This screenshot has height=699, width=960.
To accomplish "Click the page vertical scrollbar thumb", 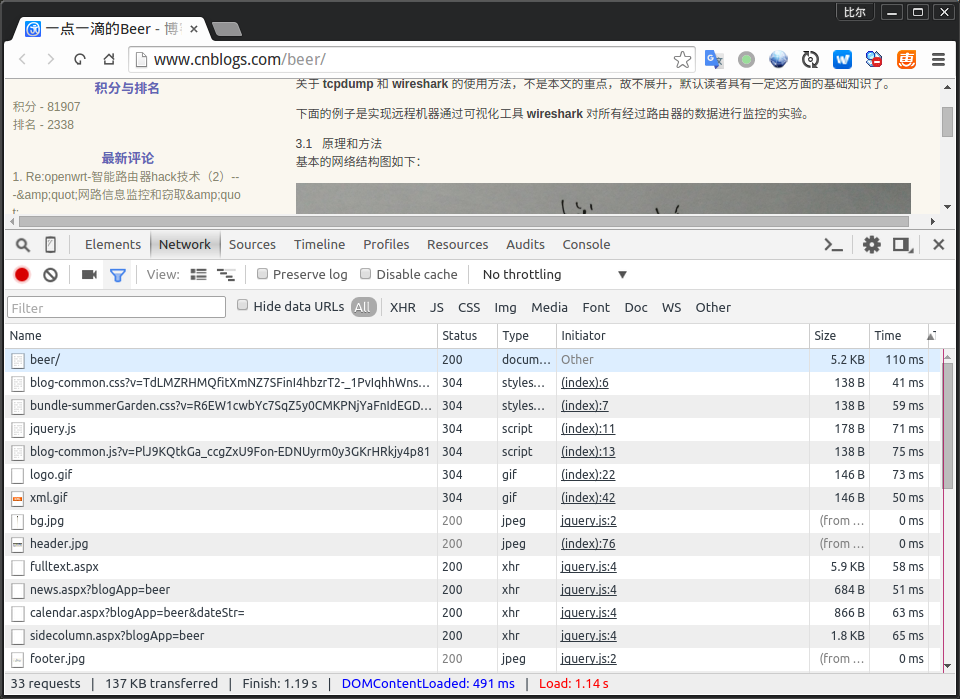I will click(x=947, y=122).
